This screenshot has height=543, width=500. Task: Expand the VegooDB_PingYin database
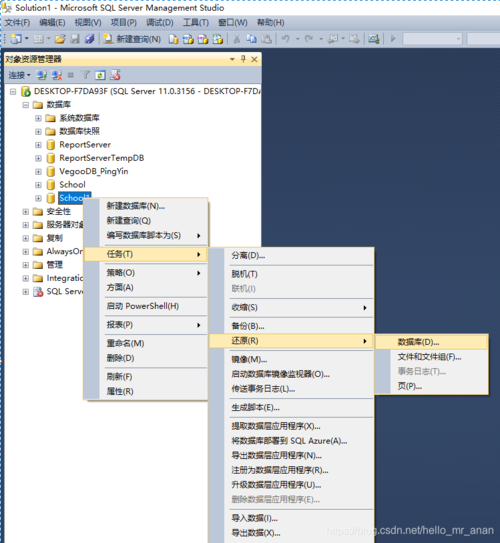[38, 172]
